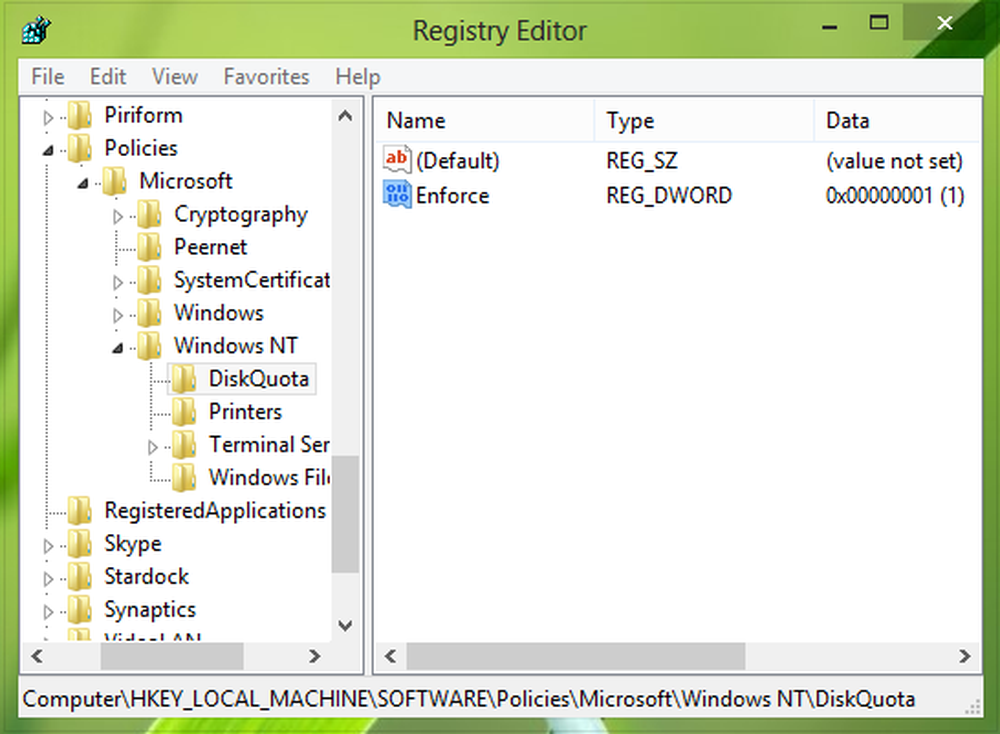This screenshot has height=734, width=1000.
Task: Expand the Cryptography key
Action: pyautogui.click(x=117, y=217)
